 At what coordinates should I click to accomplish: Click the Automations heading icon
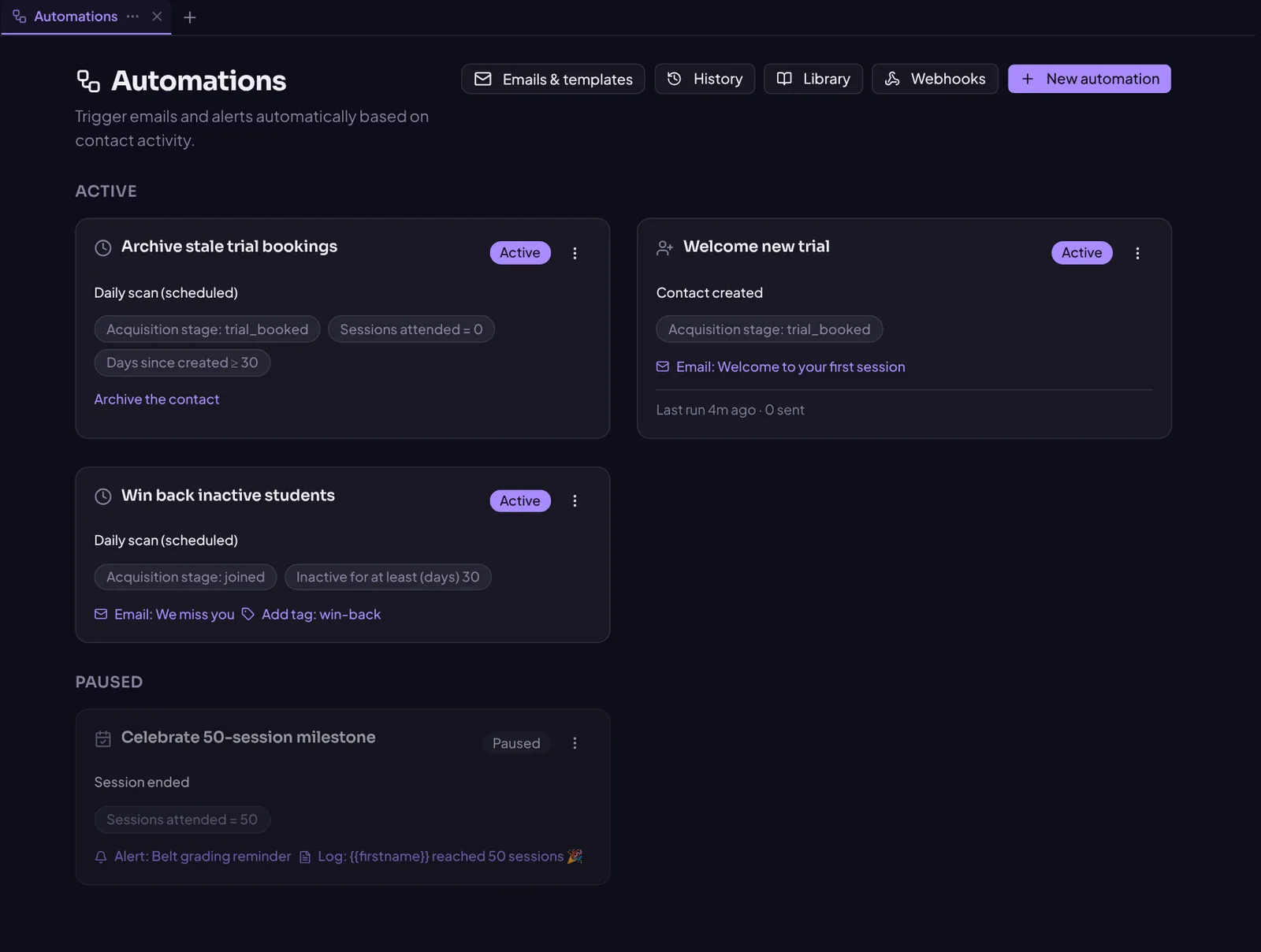[x=88, y=80]
